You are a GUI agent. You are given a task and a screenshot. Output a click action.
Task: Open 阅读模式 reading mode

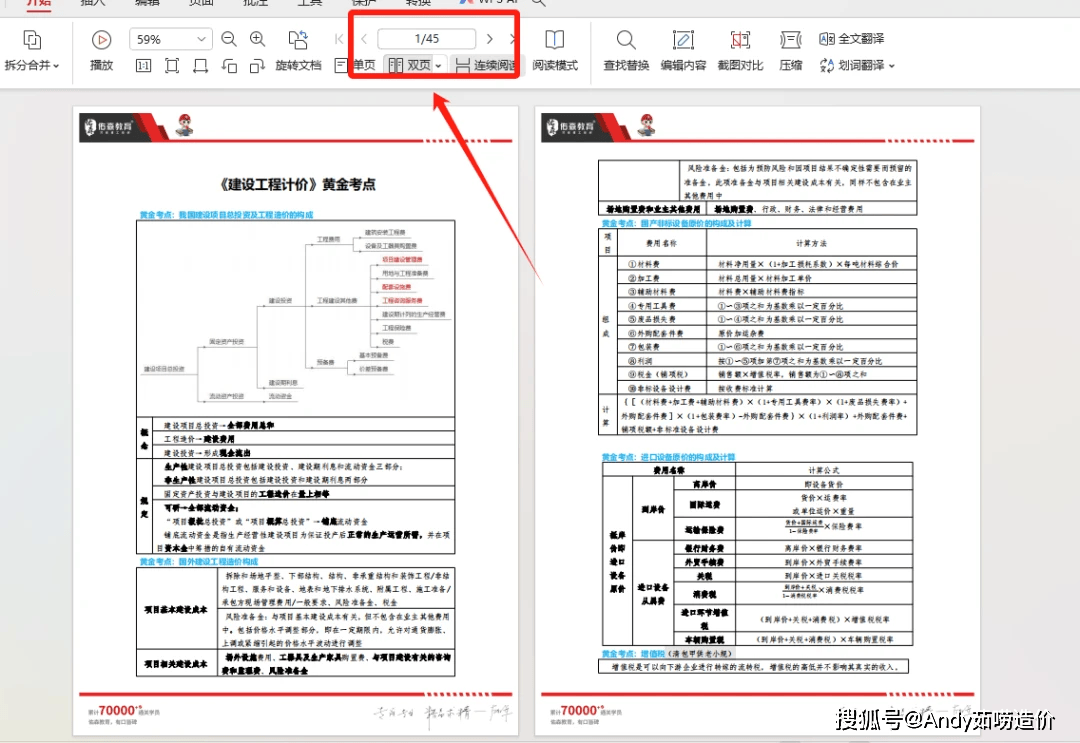[554, 50]
